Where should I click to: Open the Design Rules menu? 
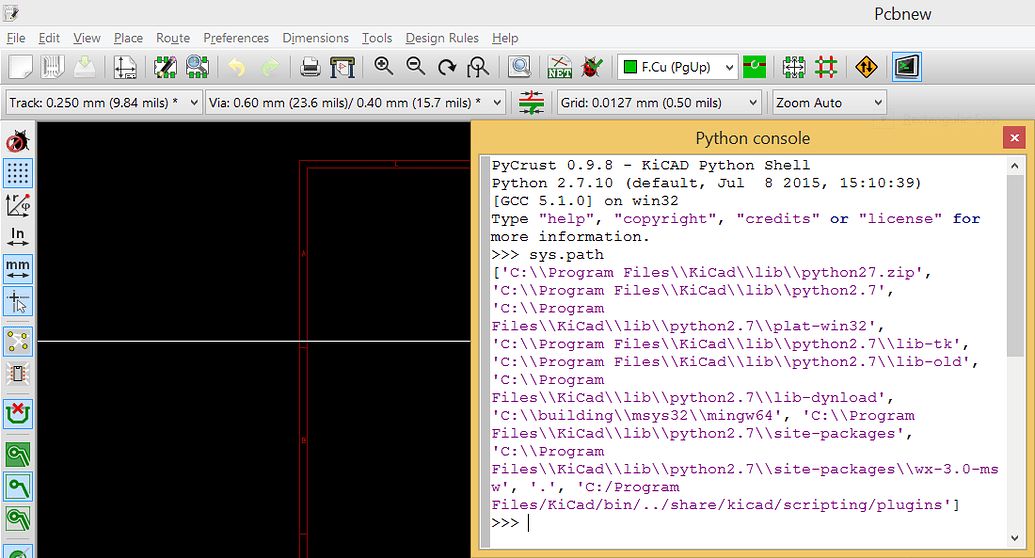(x=442, y=38)
